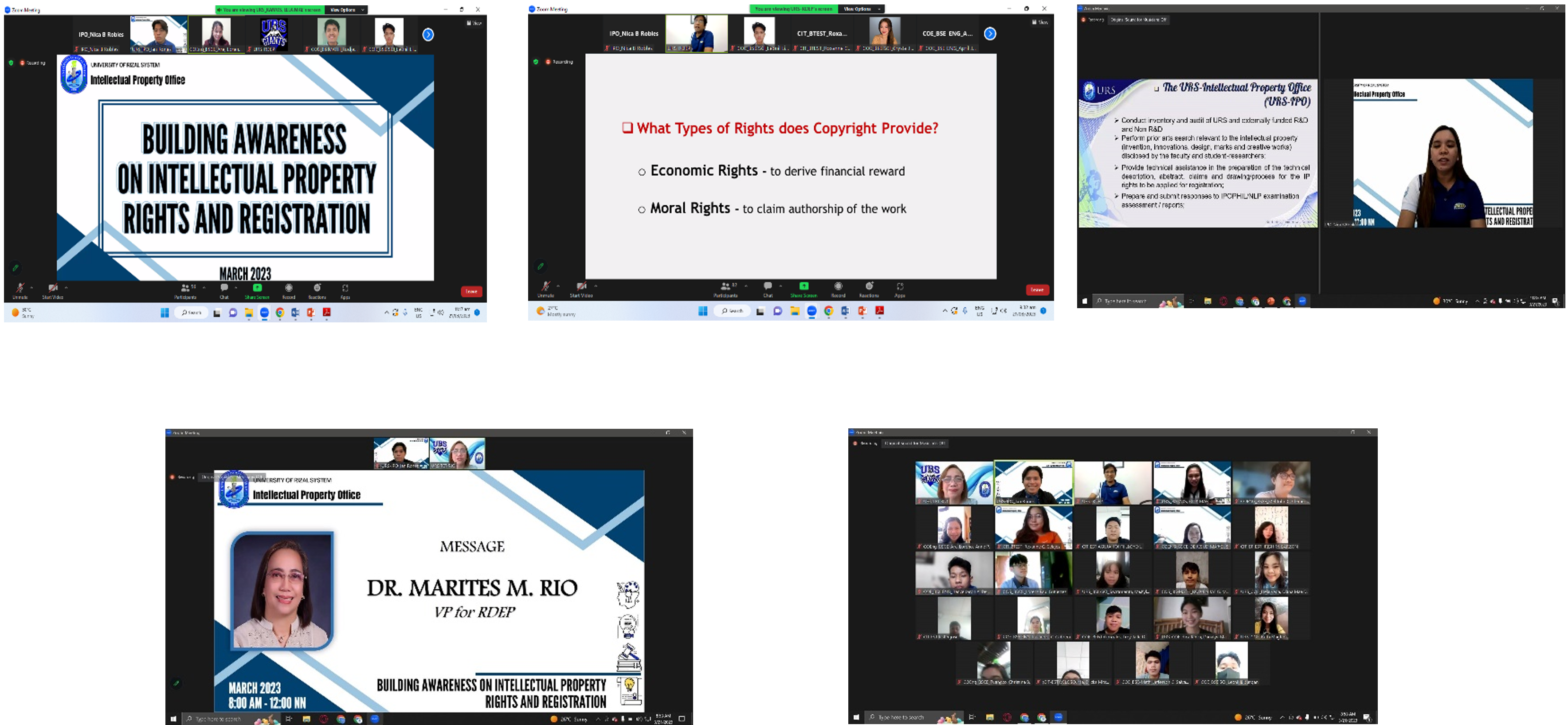Leave meeting in Building Awareness title-slide window
Image resolution: width=1568 pixels, height=725 pixels.
click(471, 291)
